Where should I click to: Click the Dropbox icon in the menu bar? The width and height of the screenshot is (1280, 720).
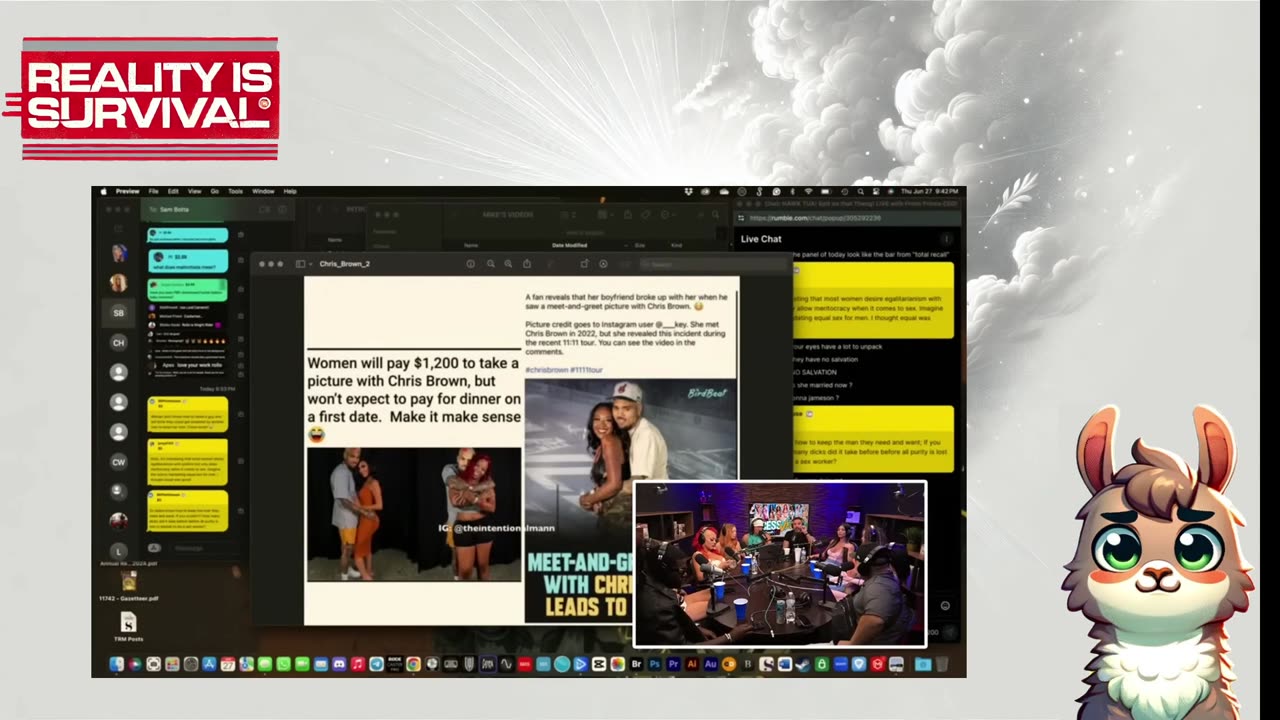[x=689, y=191]
